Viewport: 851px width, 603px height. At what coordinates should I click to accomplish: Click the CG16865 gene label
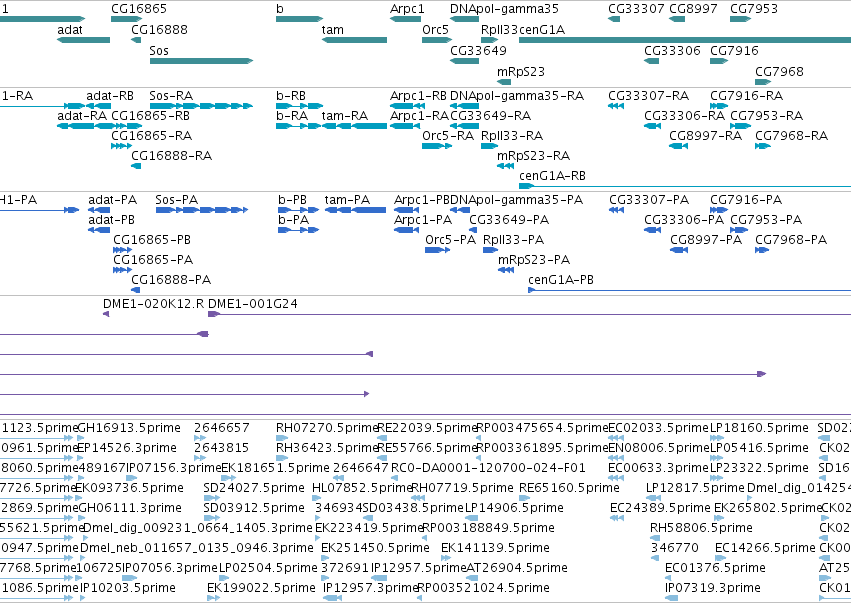(139, 9)
